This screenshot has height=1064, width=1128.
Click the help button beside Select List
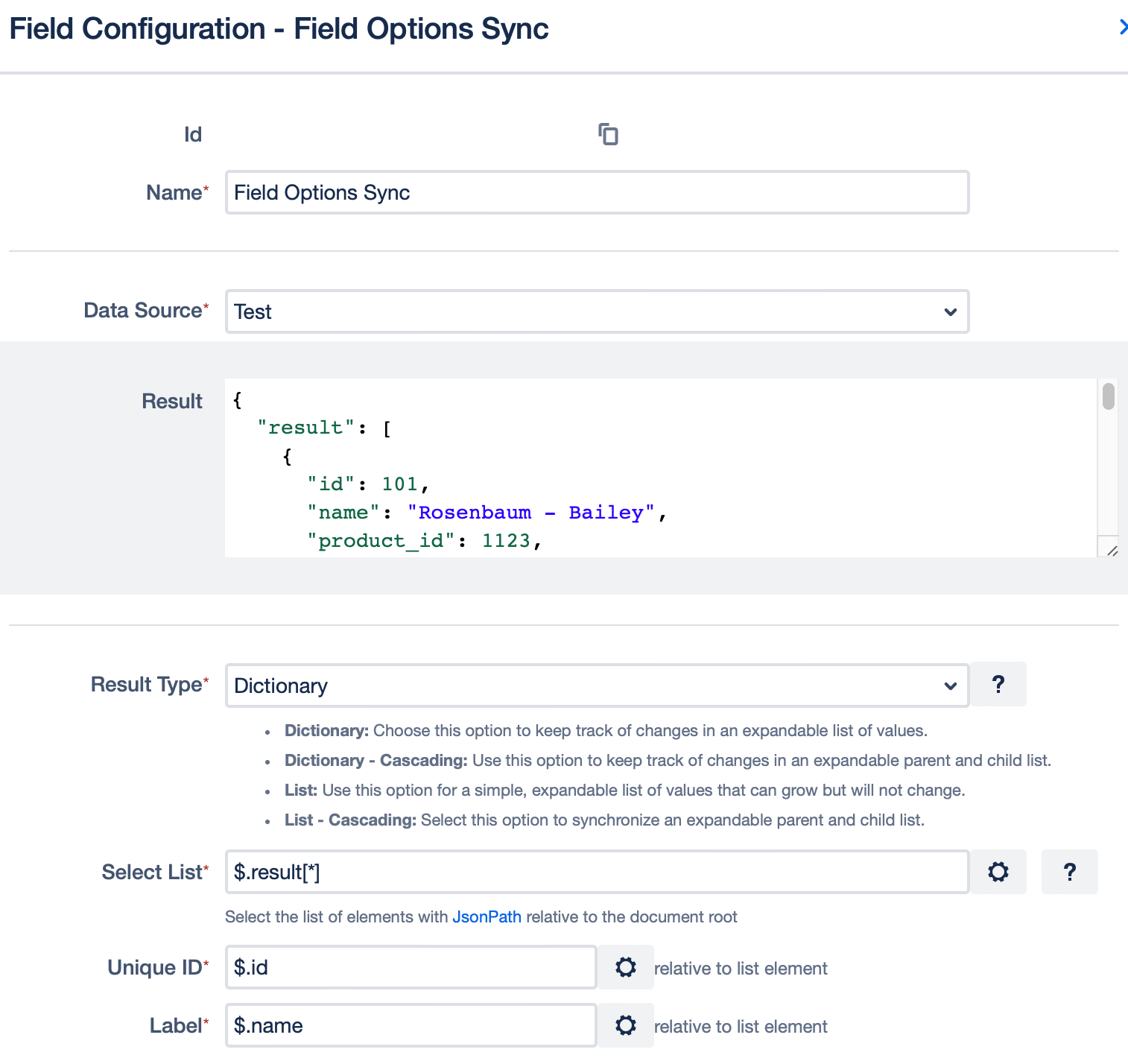pos(1070,872)
